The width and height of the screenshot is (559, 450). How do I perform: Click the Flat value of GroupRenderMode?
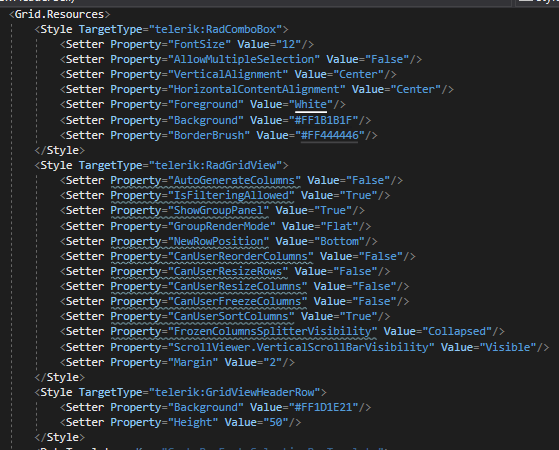click(x=336, y=226)
